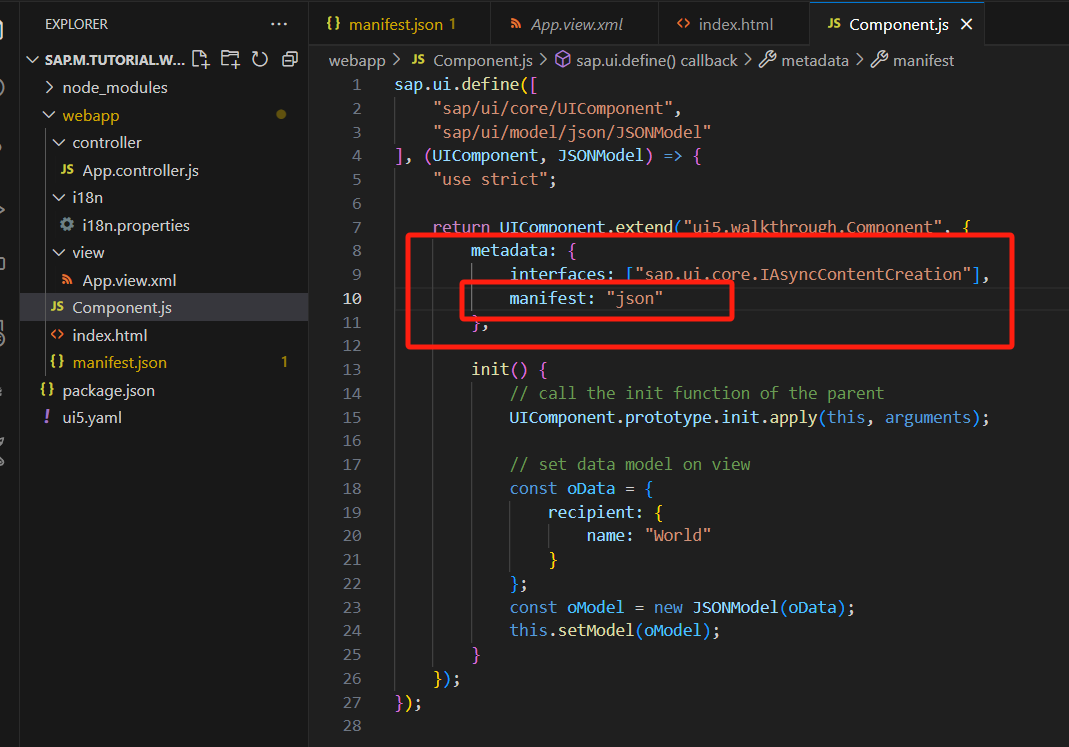
Task: Open ui5.yaml in the Explorer
Action: tap(92, 417)
